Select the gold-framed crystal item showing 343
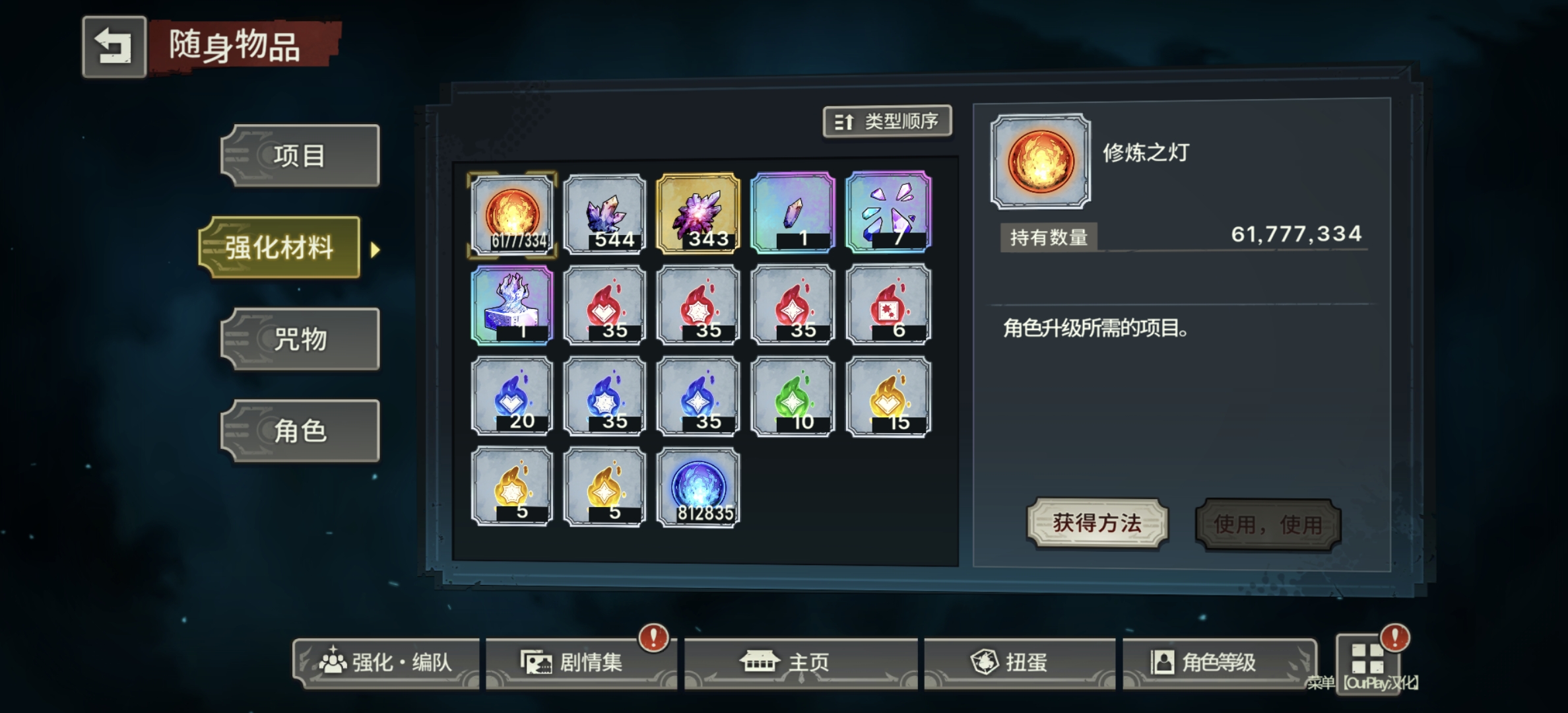Screen dimensions: 1568x713 pyautogui.click(x=698, y=213)
